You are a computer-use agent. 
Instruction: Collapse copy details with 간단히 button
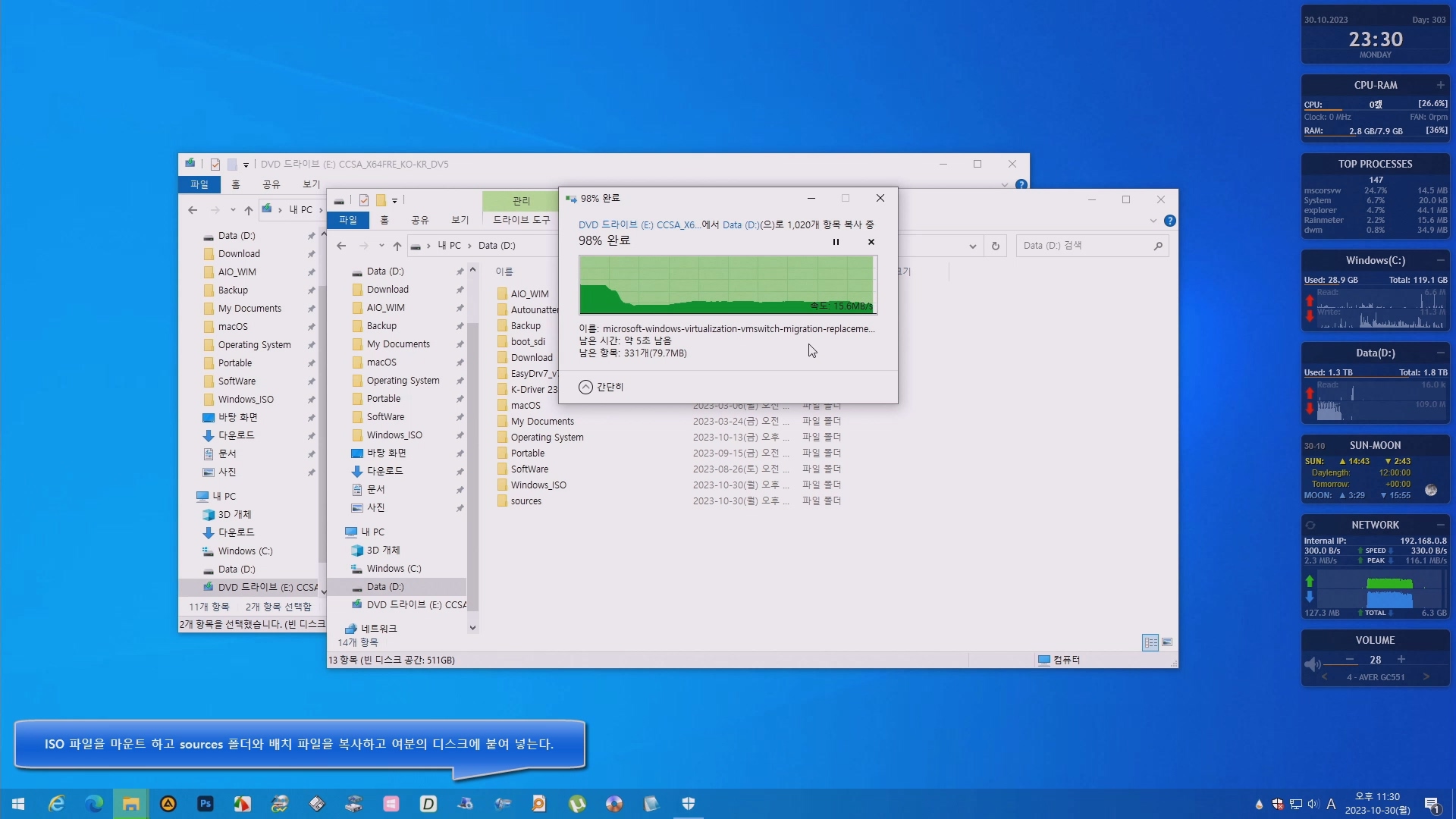[601, 387]
